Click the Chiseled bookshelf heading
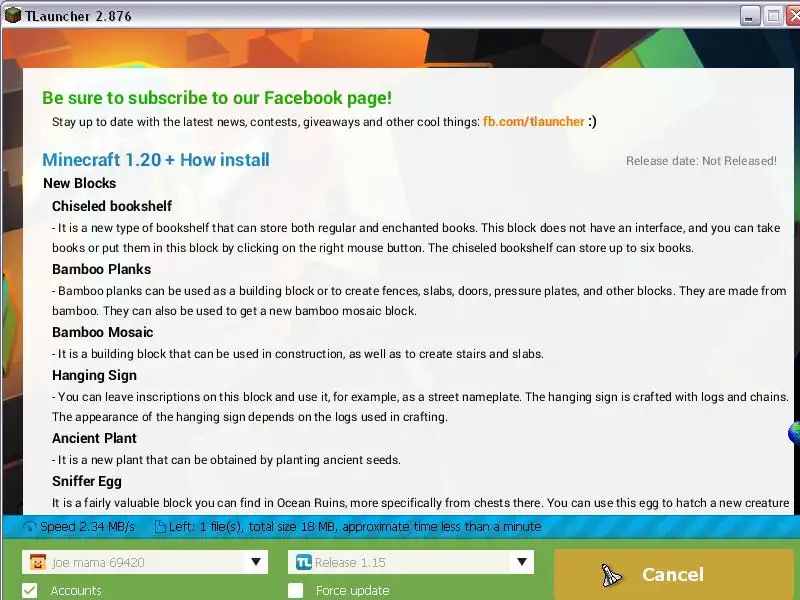 click(112, 206)
